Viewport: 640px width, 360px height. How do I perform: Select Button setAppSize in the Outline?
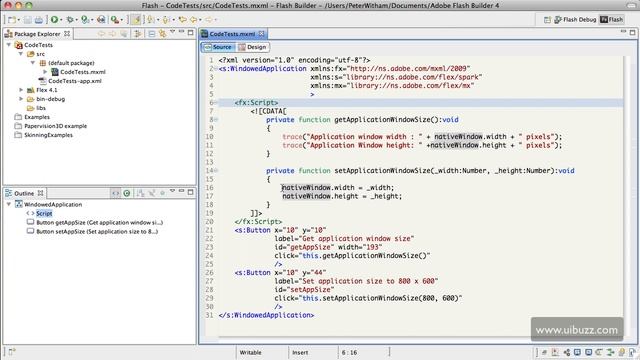click(x=92, y=231)
